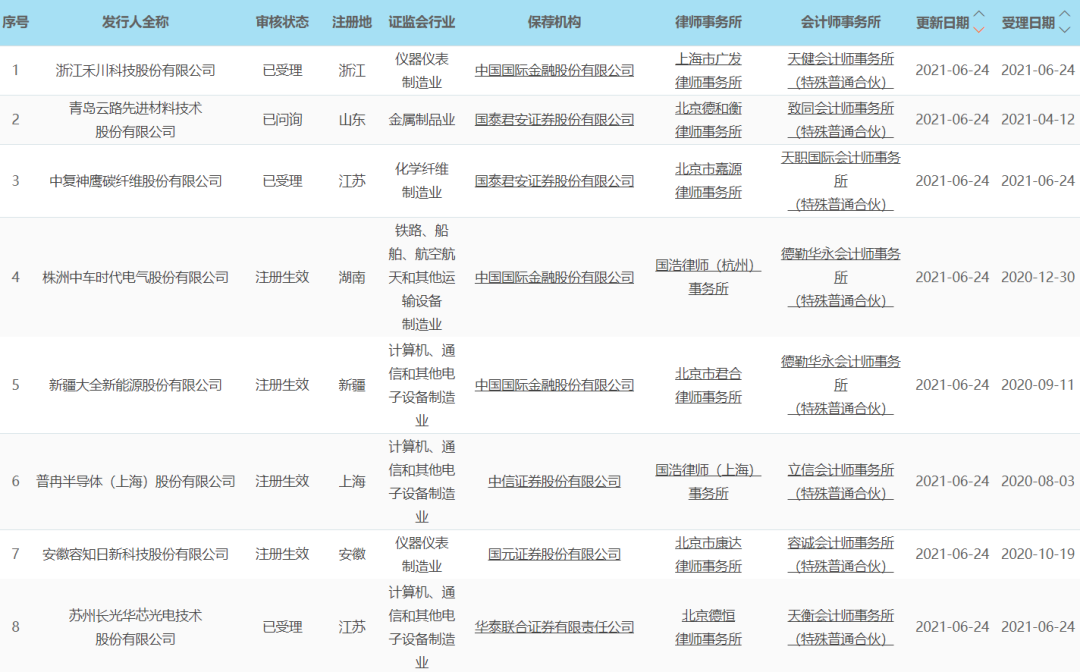The image size is (1080, 672).
Task: Click 山东 registration location cell
Action: (352, 120)
